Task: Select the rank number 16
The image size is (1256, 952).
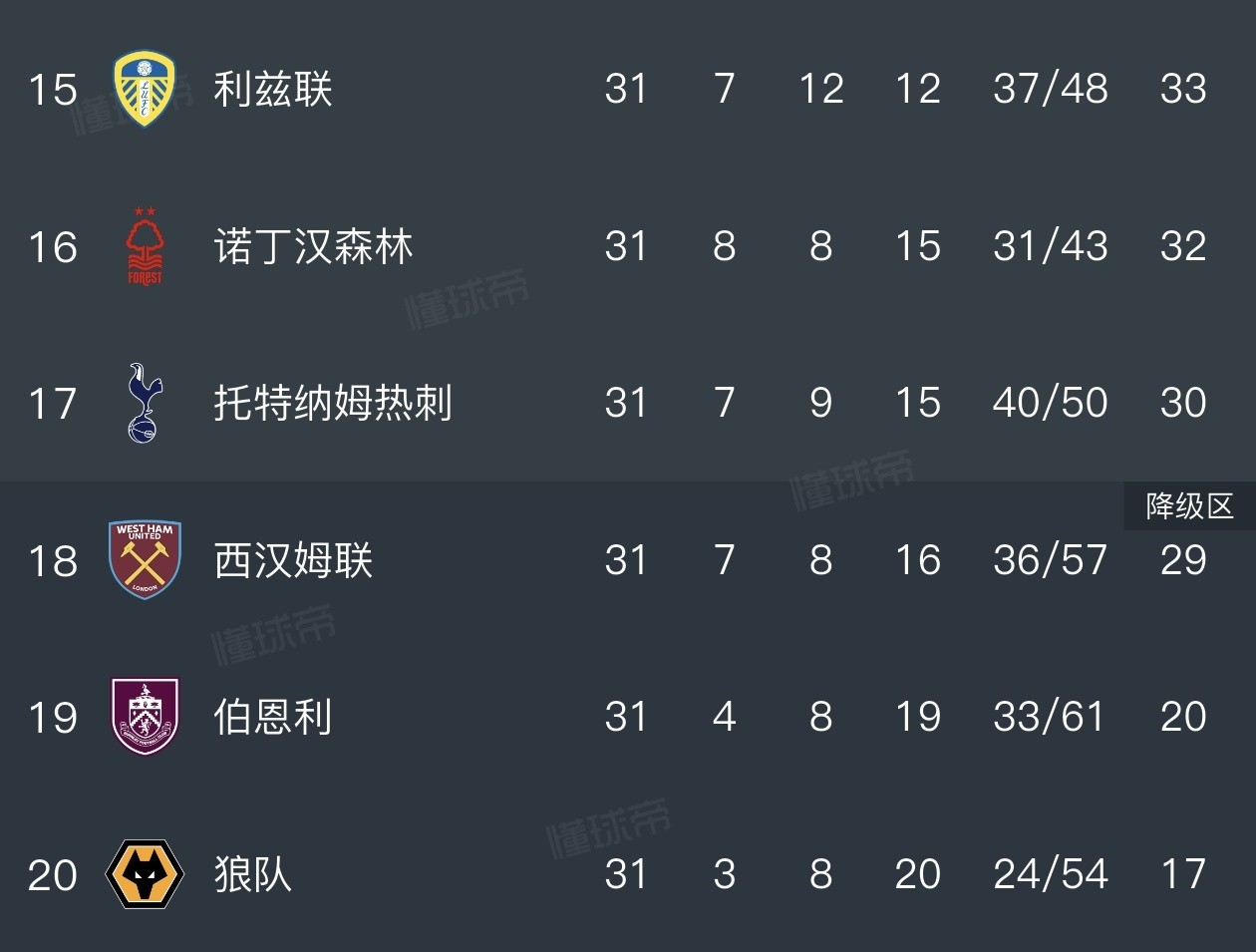Action: coord(53,247)
